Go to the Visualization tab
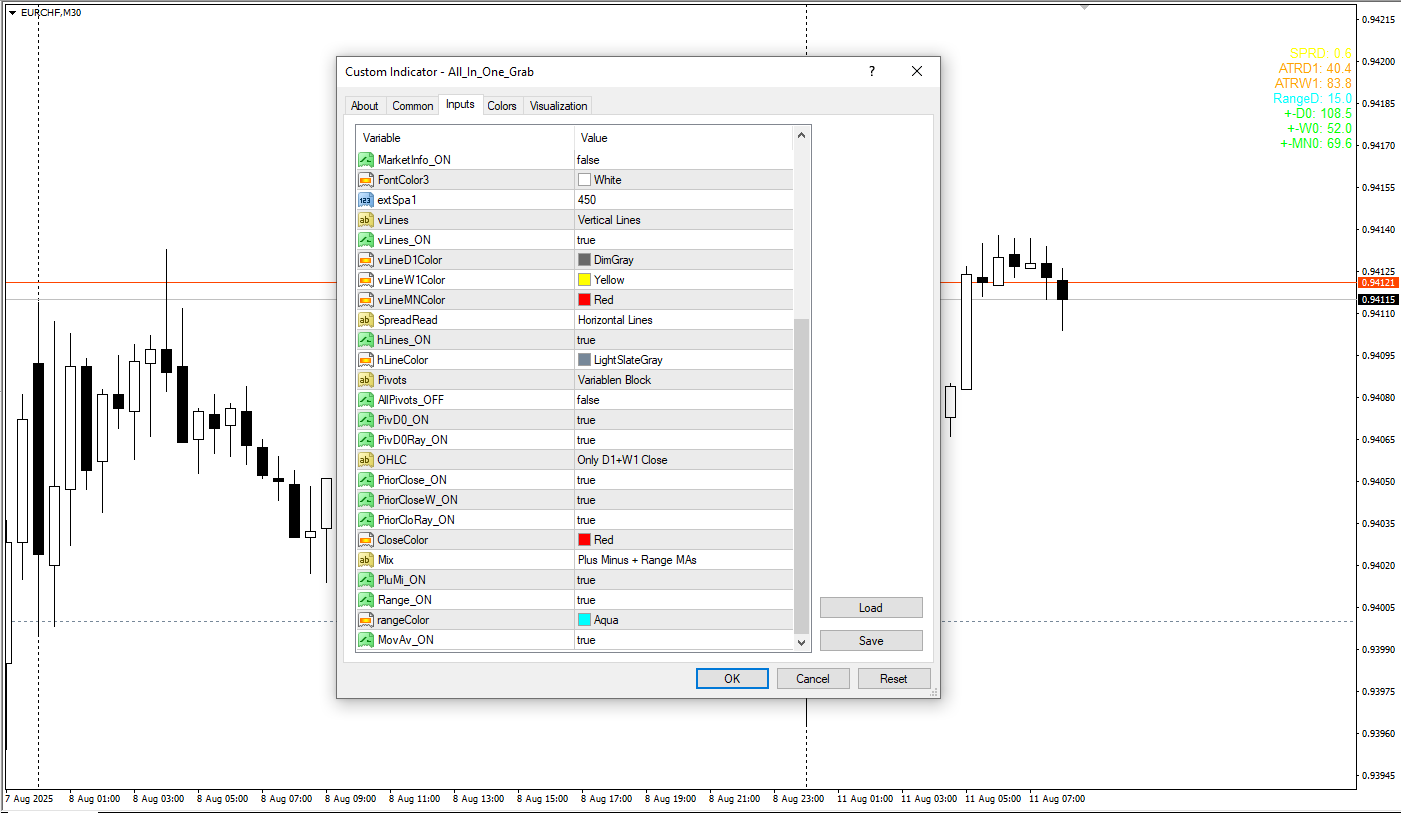The height and width of the screenshot is (813, 1401). 559,106
